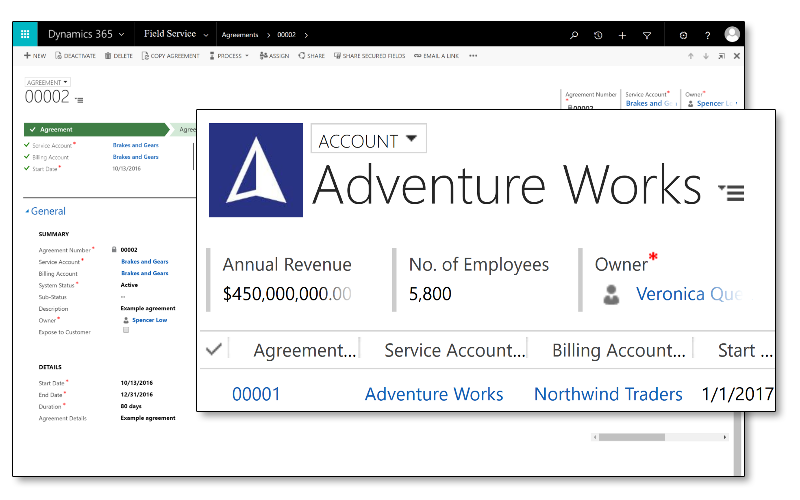This screenshot has width=800, height=500.
Task: Click the horizontal scrollbar thumb
Action: coord(632,437)
